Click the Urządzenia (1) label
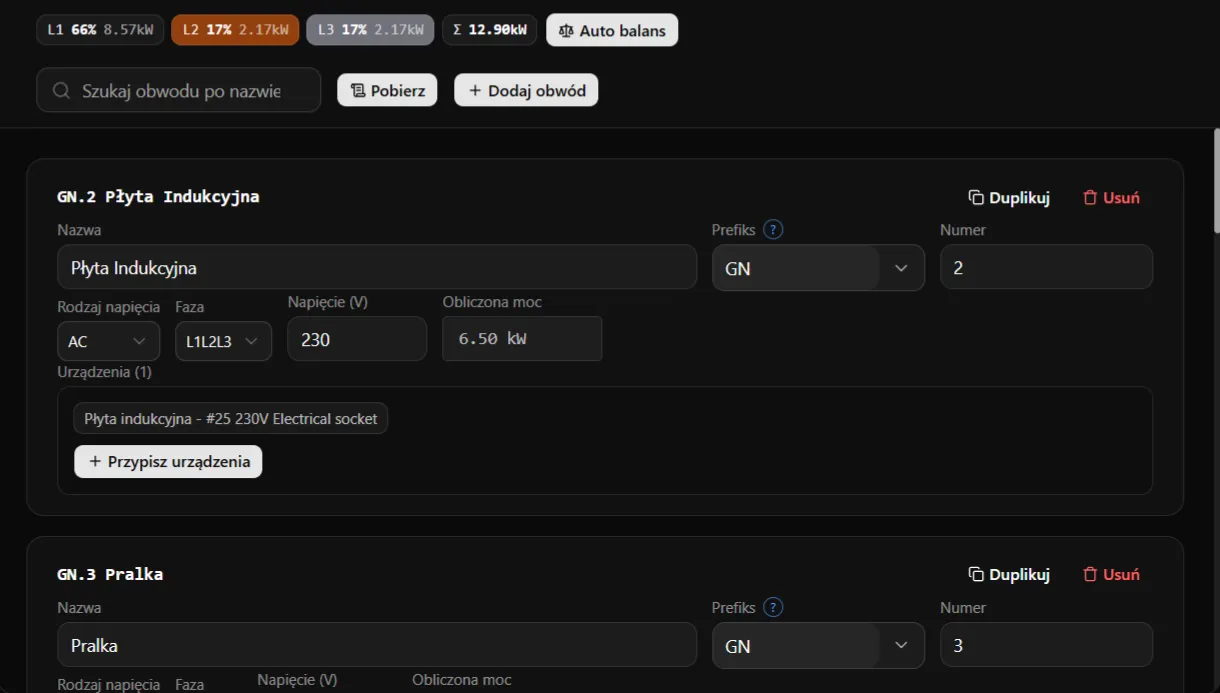This screenshot has height=693, width=1220. [x=104, y=371]
